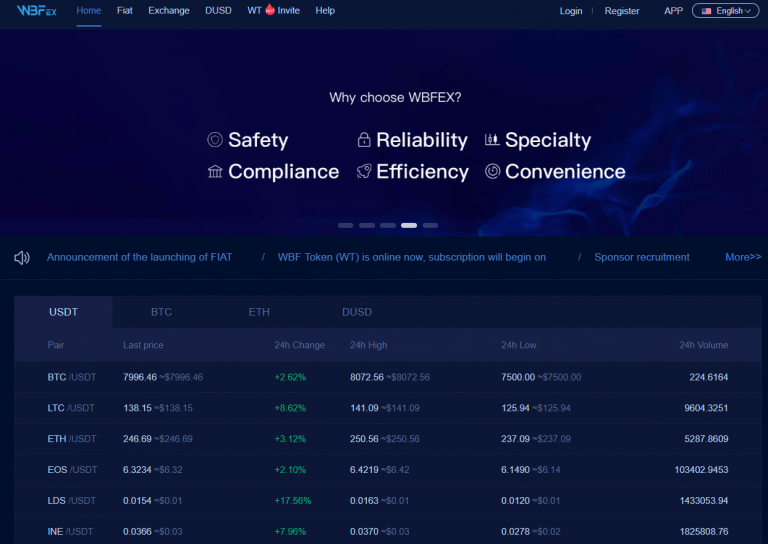
Task: Switch to the ETH market tab
Action: pos(259,312)
